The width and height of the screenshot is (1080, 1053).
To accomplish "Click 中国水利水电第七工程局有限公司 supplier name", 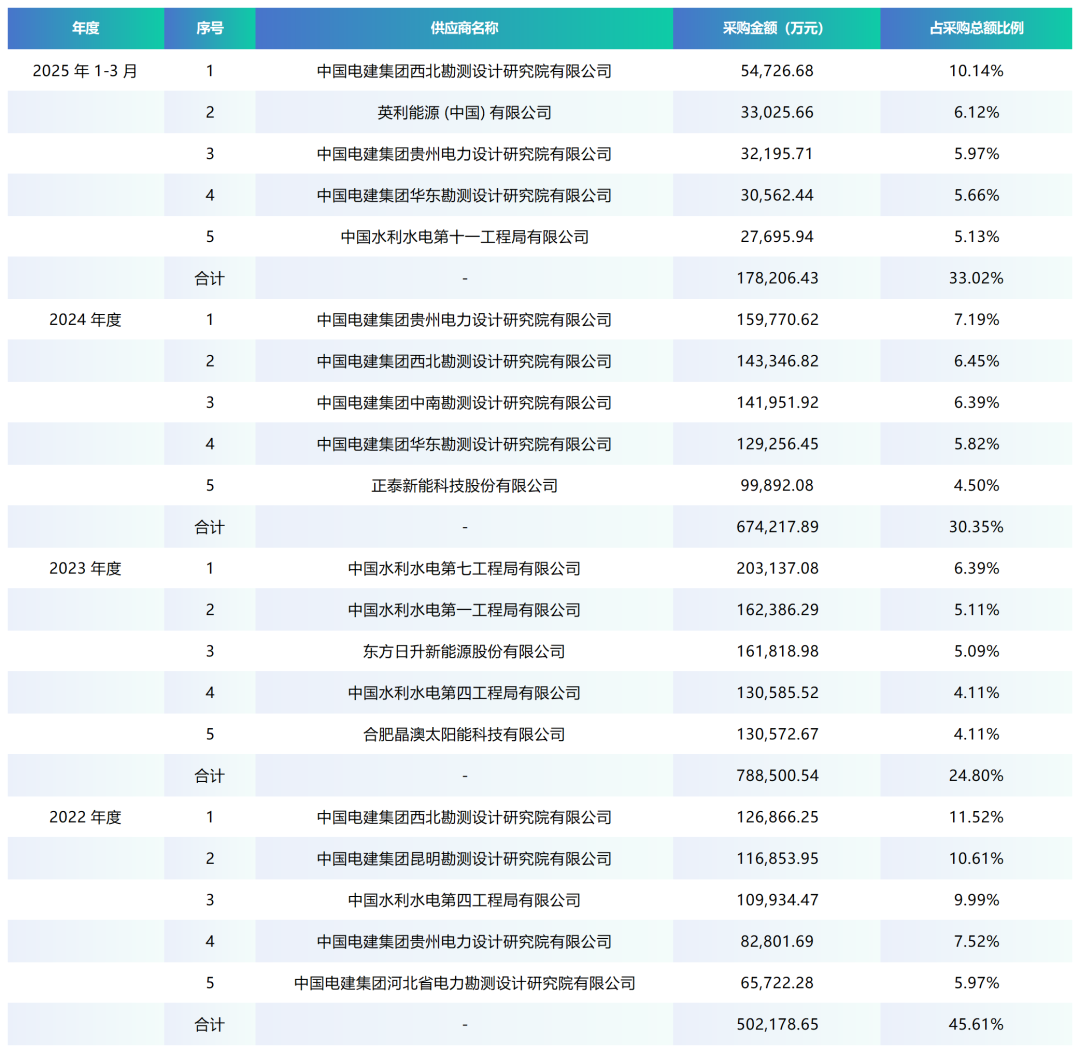I will [464, 568].
